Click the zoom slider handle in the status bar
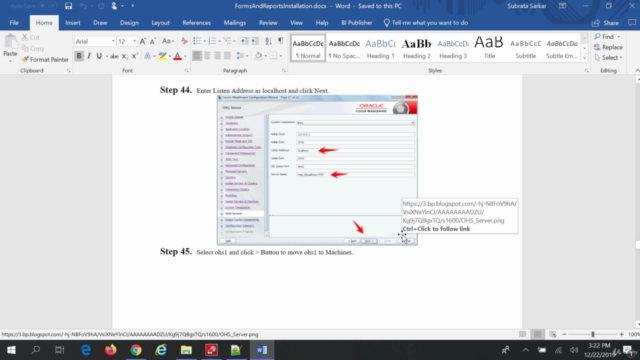Screen dimensions: 640x360 pos(593,334)
